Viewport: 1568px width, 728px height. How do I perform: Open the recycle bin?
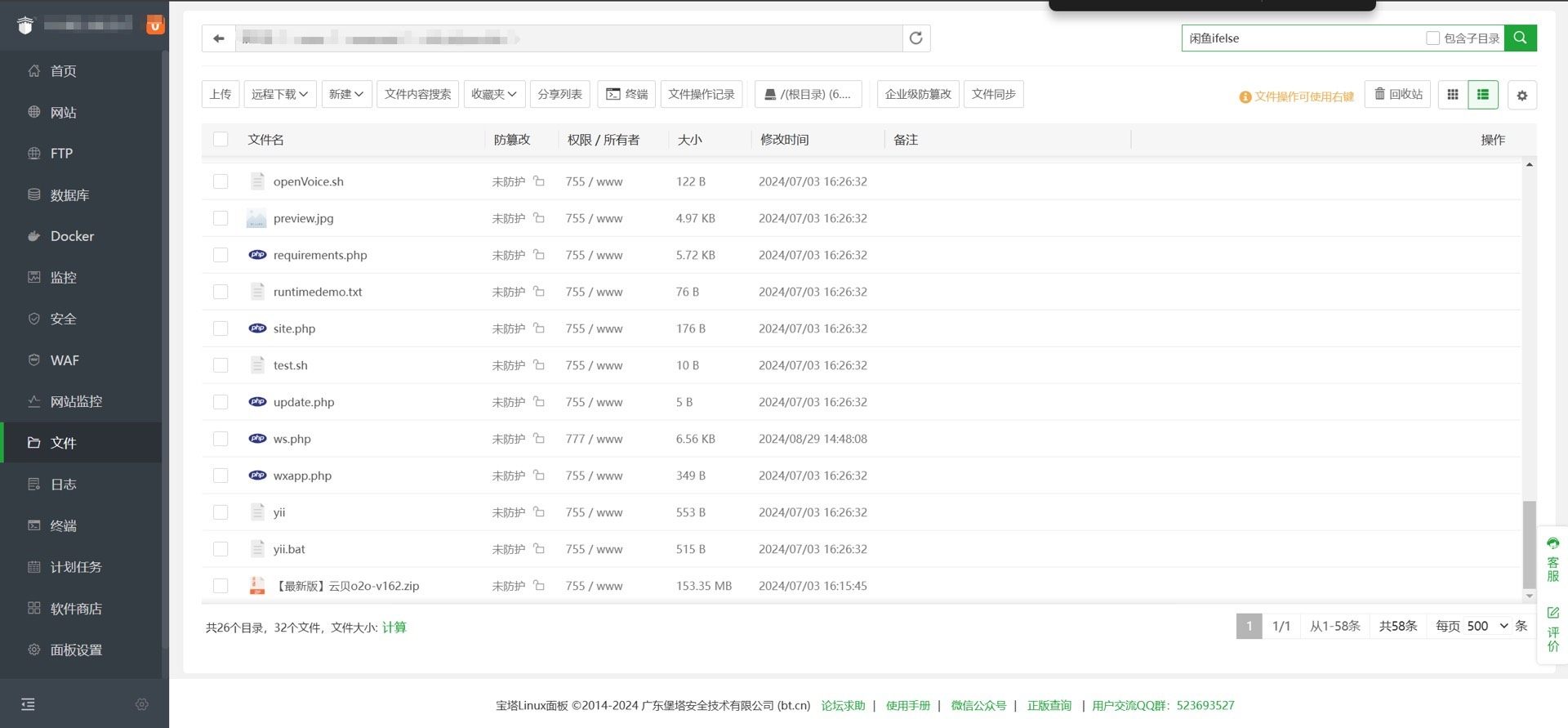click(1397, 95)
